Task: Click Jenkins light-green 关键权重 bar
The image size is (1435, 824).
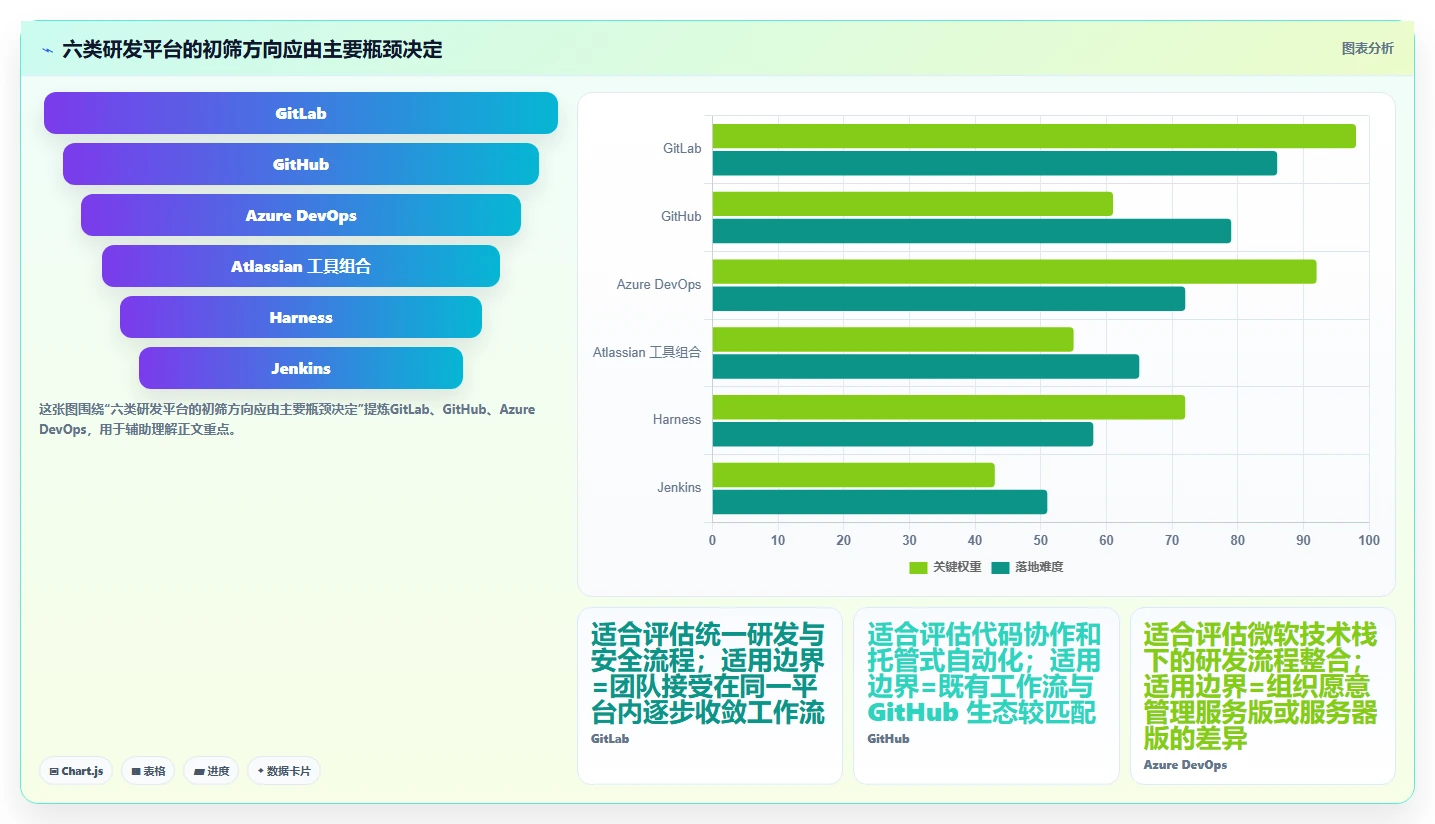Action: pyautogui.click(x=853, y=475)
